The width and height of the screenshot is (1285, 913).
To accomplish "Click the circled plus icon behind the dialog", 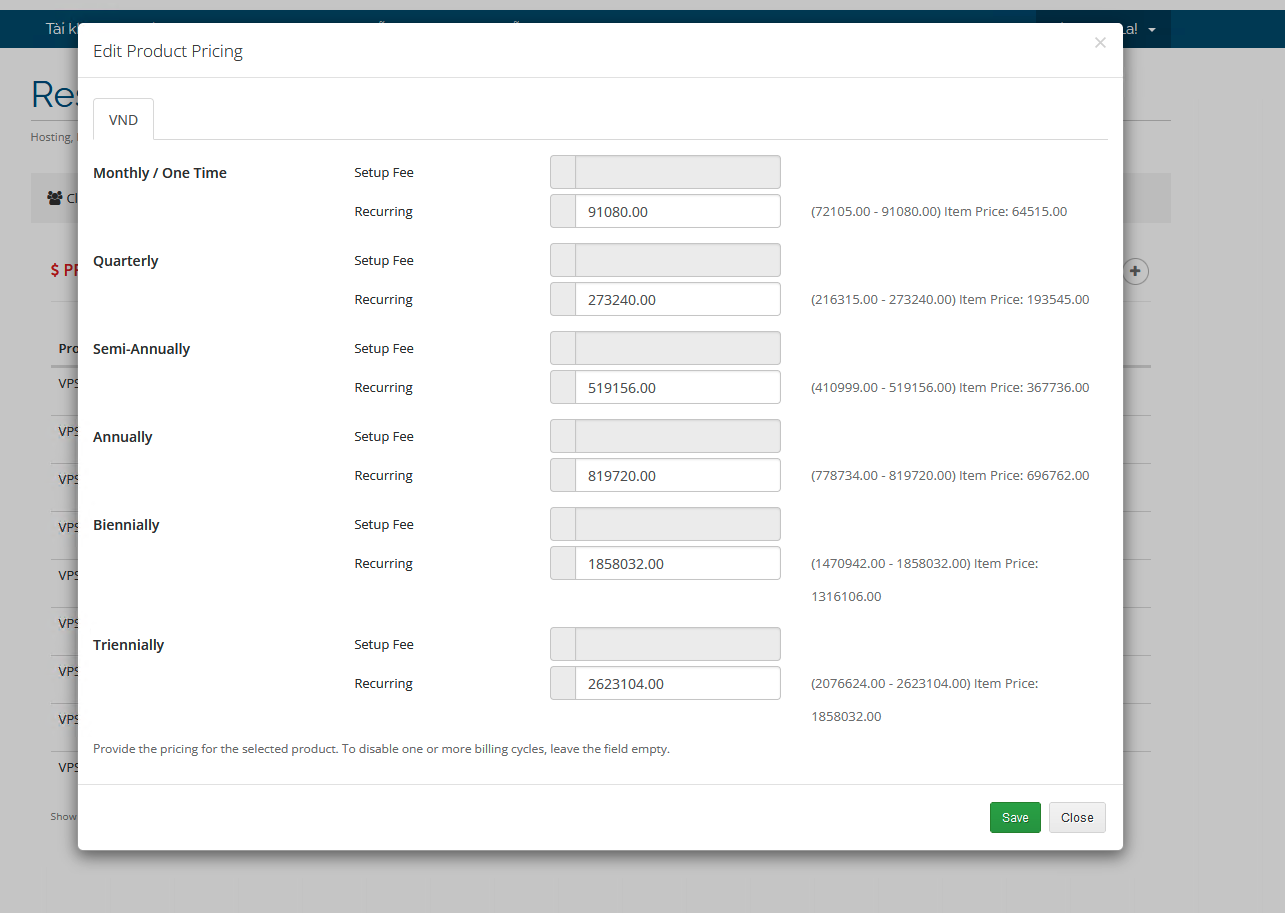I will coord(1135,271).
